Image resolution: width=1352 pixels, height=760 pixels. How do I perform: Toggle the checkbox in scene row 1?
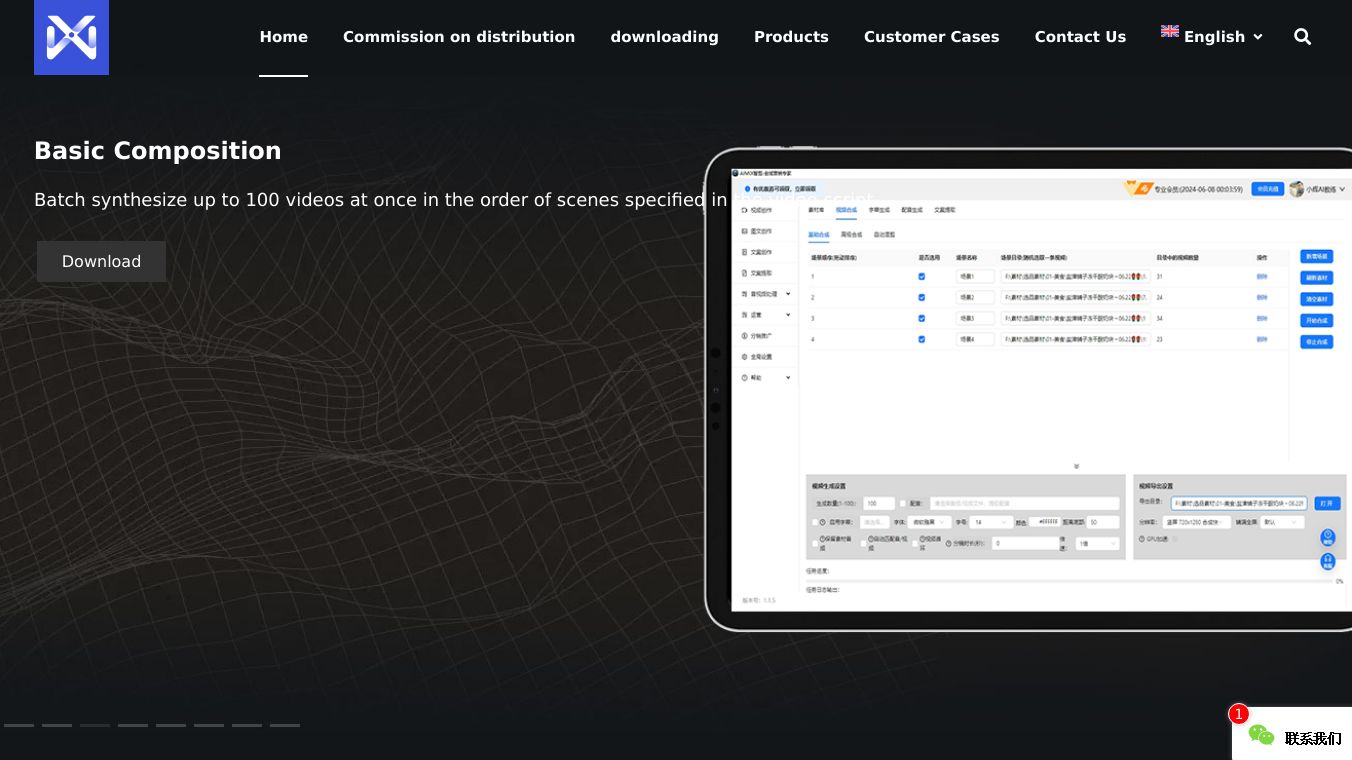(x=921, y=276)
